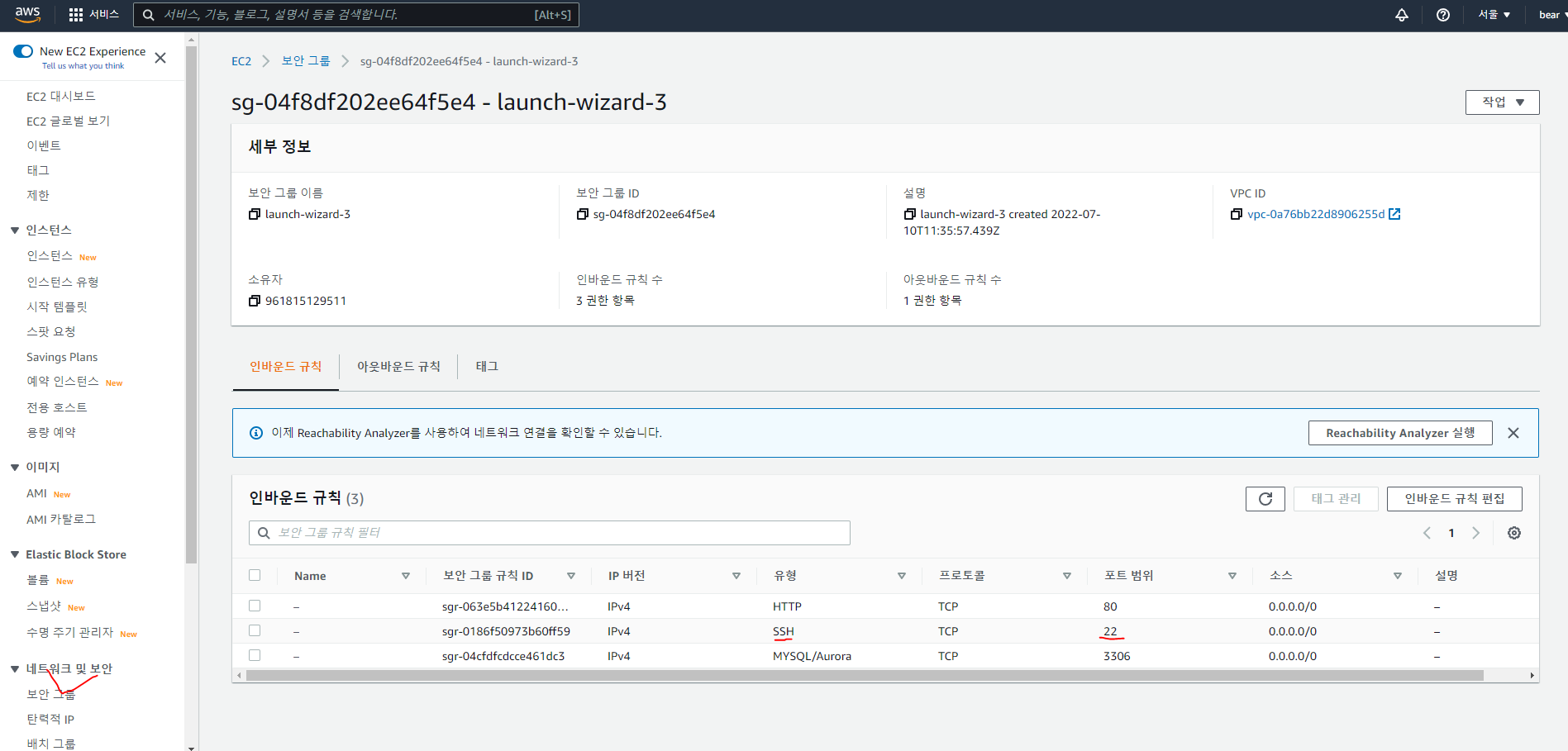
Task: Go to EC2 breadcrumb link
Action: (241, 61)
